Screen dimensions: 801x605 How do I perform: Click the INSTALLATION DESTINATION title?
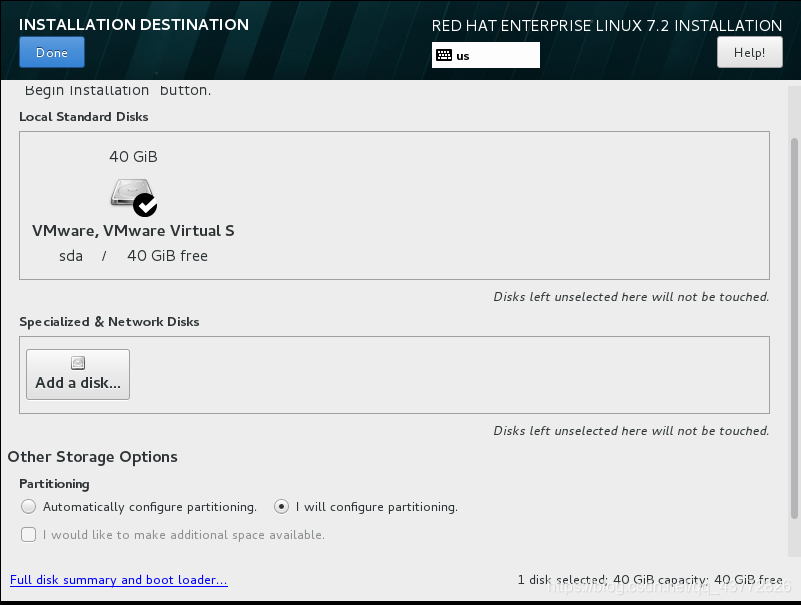point(134,25)
